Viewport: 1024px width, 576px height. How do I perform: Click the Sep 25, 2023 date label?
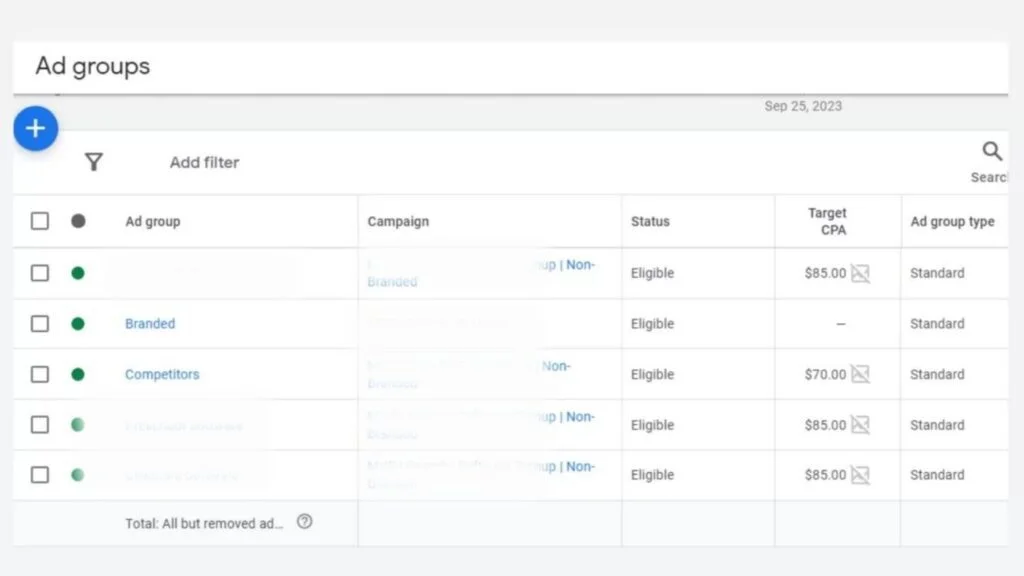click(x=803, y=106)
